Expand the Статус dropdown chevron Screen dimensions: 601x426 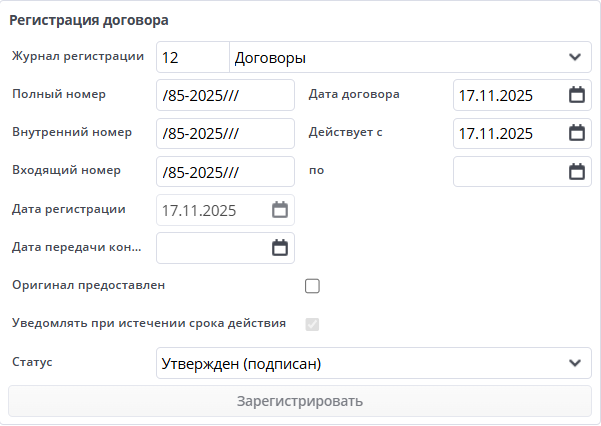574,363
